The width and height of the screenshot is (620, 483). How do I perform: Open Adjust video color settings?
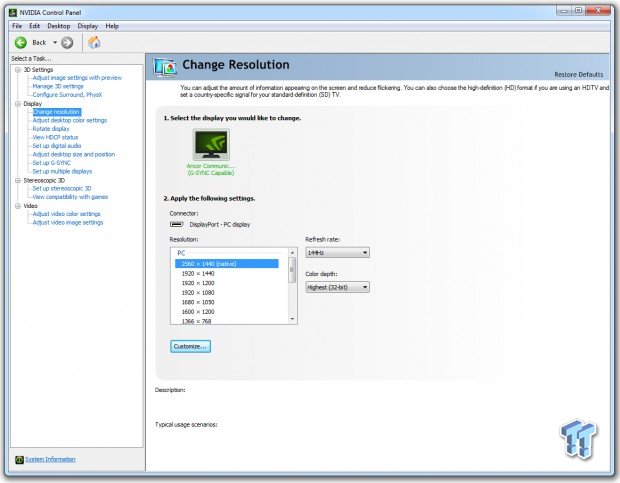[66, 214]
